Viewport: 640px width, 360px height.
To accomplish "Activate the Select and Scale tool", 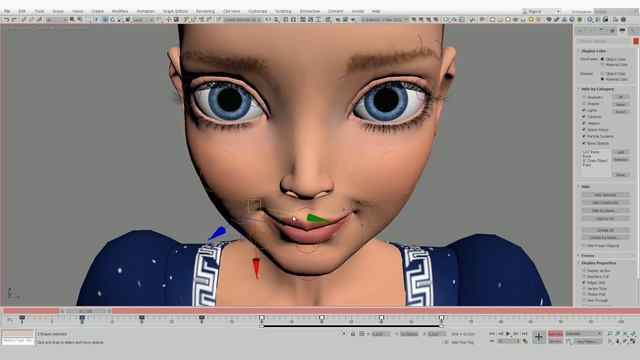I will click(120, 19).
